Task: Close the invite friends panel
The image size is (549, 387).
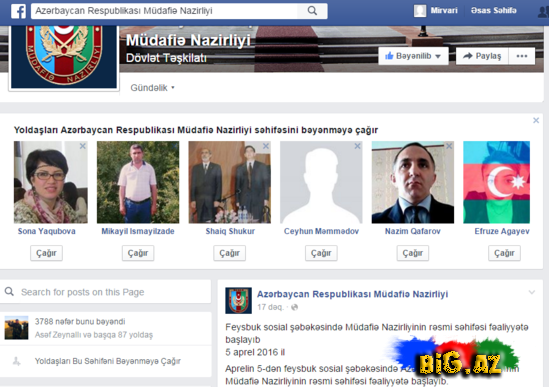Action: [x=536, y=120]
